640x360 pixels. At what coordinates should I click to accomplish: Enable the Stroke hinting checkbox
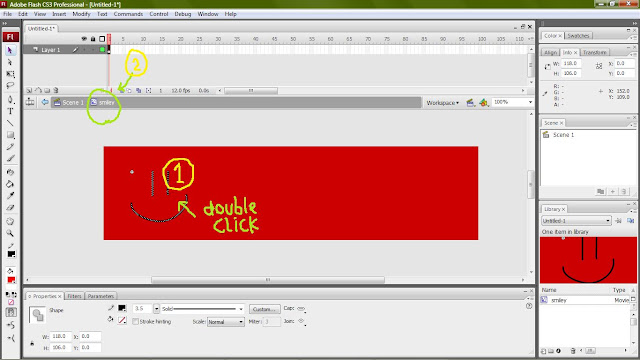(x=136, y=322)
